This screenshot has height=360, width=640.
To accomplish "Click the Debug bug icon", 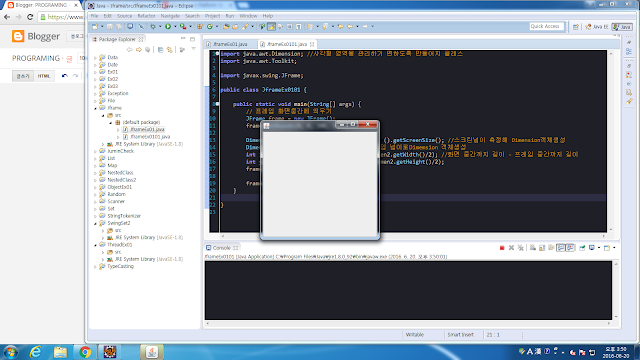I will click(153, 27).
